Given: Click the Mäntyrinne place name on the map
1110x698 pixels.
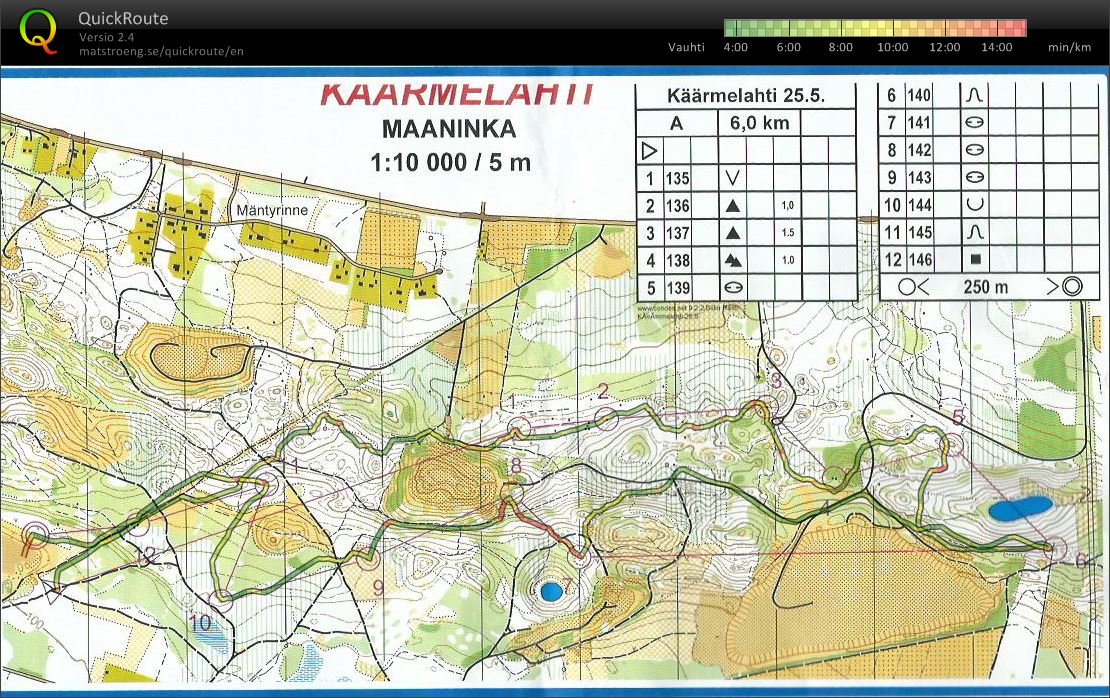Looking at the screenshot, I should click(x=272, y=212).
